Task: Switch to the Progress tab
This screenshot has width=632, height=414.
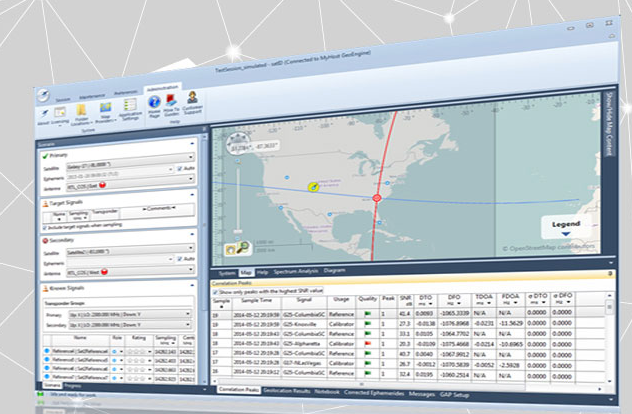Action: coord(73,386)
